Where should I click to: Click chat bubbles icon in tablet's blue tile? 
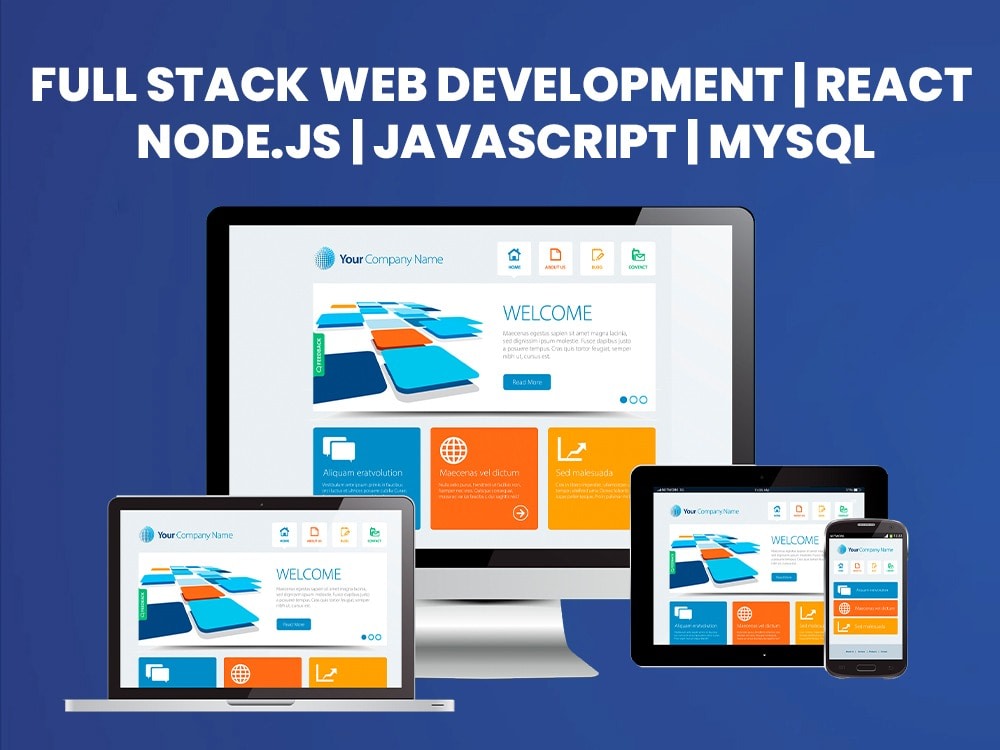[683, 613]
